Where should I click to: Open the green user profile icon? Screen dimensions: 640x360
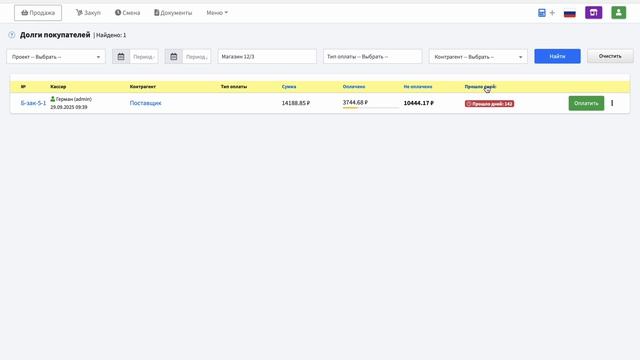click(x=619, y=13)
